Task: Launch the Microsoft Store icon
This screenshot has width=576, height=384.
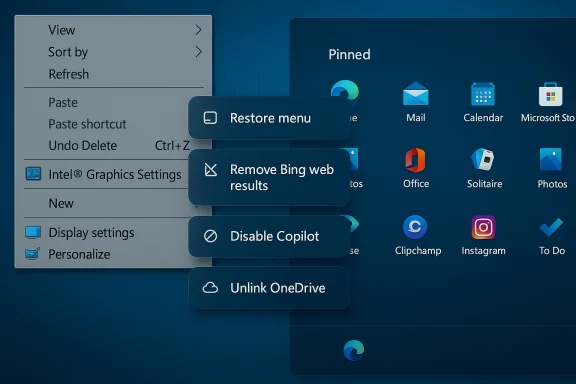Action: (550, 94)
